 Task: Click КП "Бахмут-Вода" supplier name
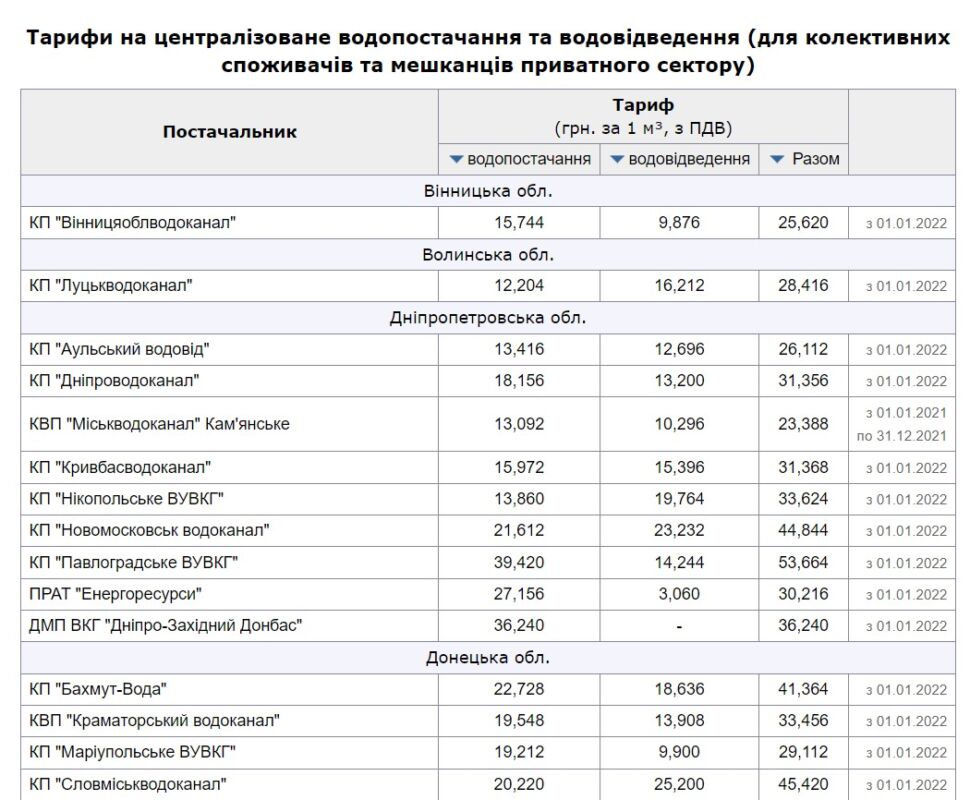(x=98, y=689)
